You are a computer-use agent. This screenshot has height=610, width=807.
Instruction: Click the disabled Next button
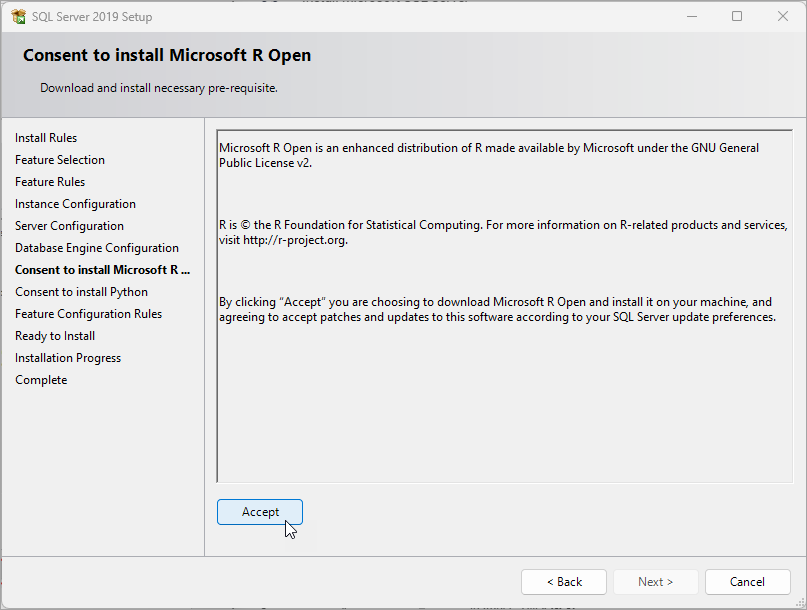click(655, 582)
